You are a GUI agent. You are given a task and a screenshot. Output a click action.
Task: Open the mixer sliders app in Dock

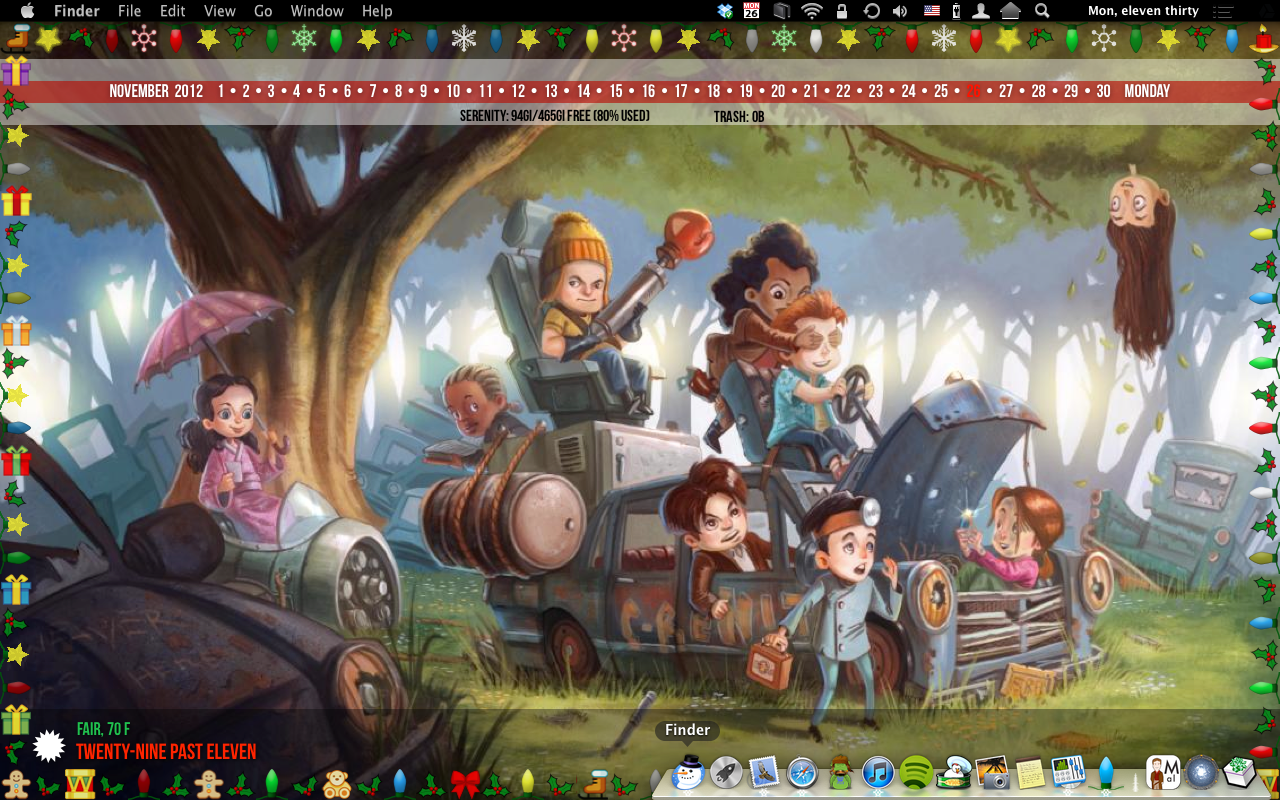pos(1068,772)
